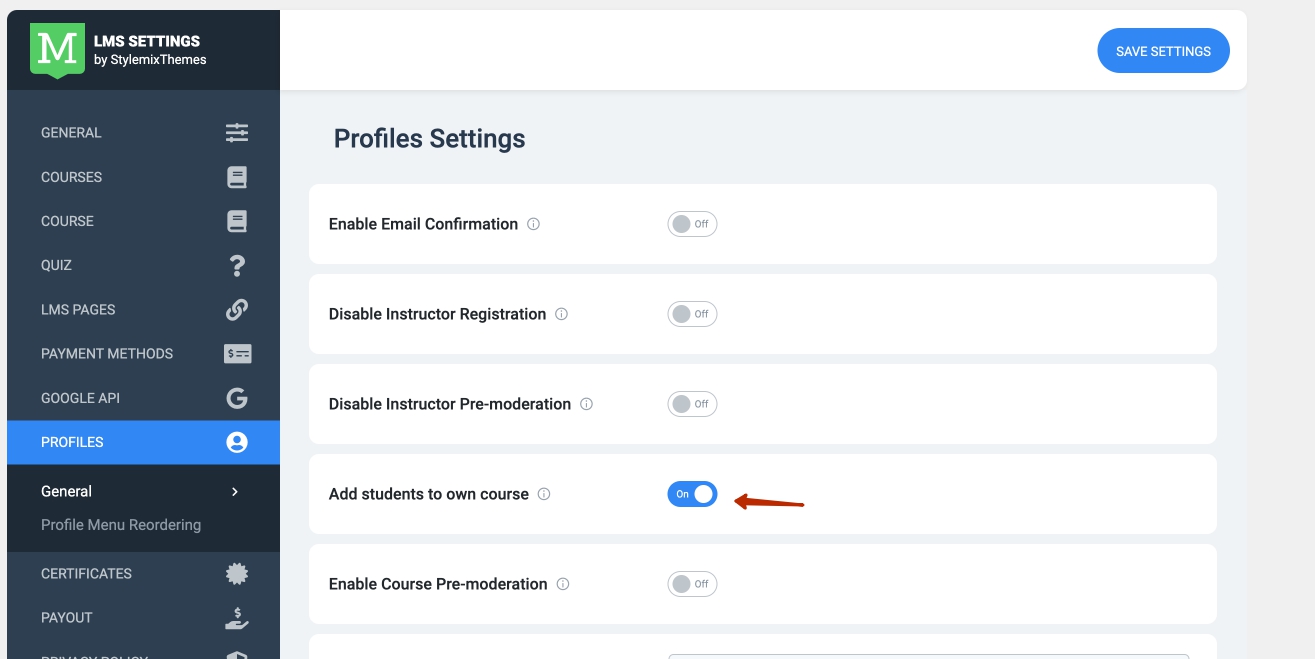
Task: Click the LMS Pages link icon
Action: click(x=237, y=309)
